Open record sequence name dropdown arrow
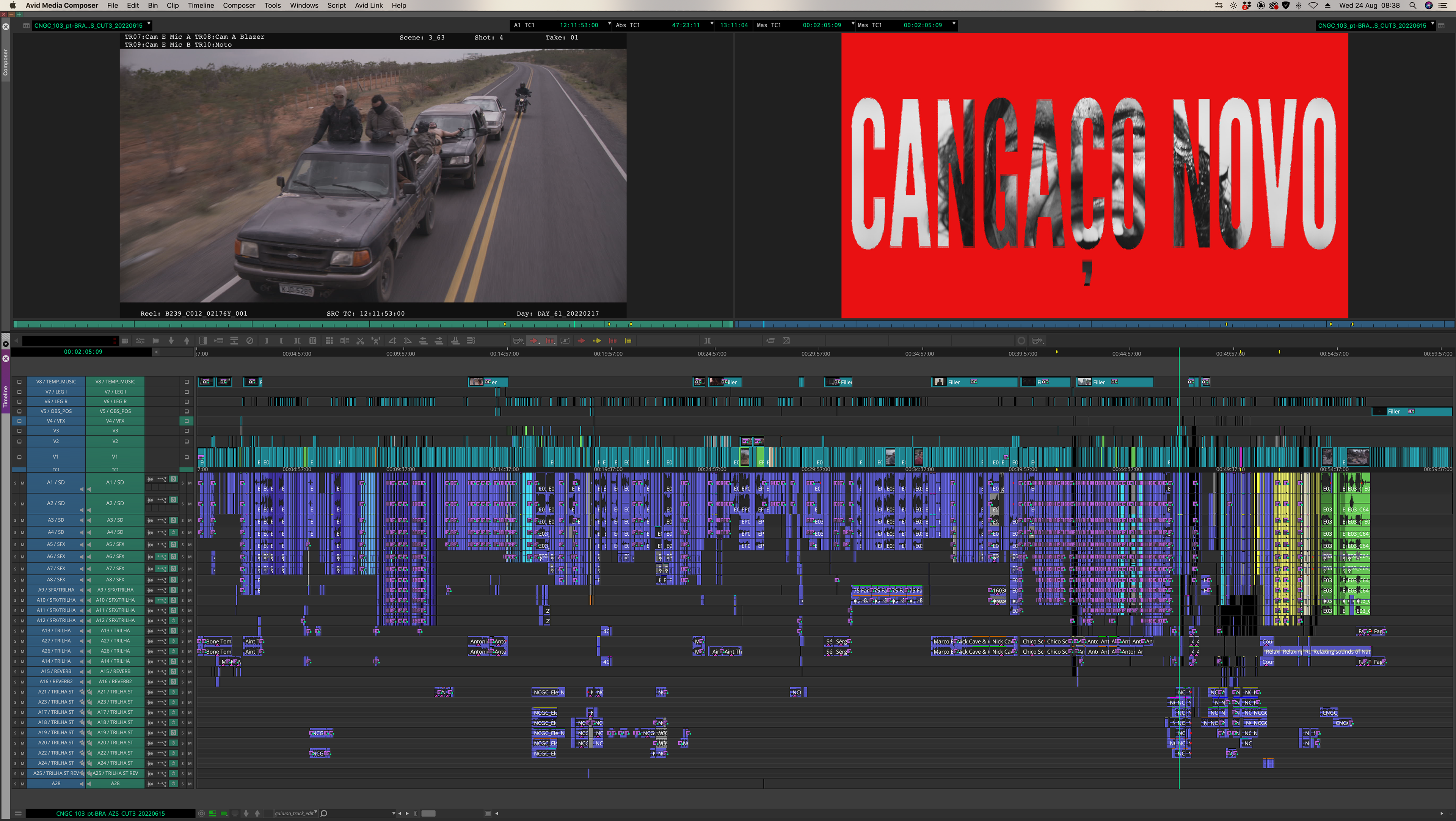This screenshot has width=1456, height=821. point(1432,24)
